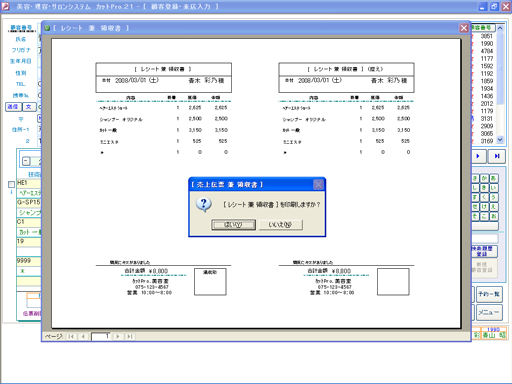
Task: Click the 送信 button
Action: point(13,107)
